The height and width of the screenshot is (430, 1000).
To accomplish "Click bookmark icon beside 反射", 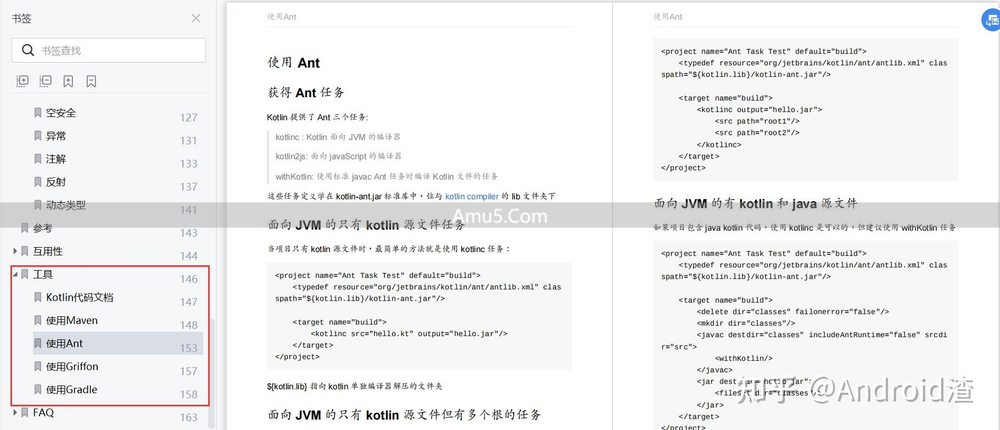I will [x=38, y=182].
